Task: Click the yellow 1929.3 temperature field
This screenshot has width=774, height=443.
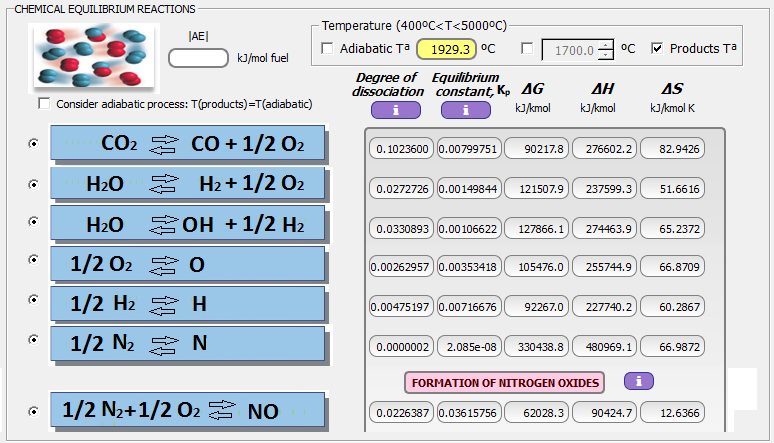Action: click(446, 48)
